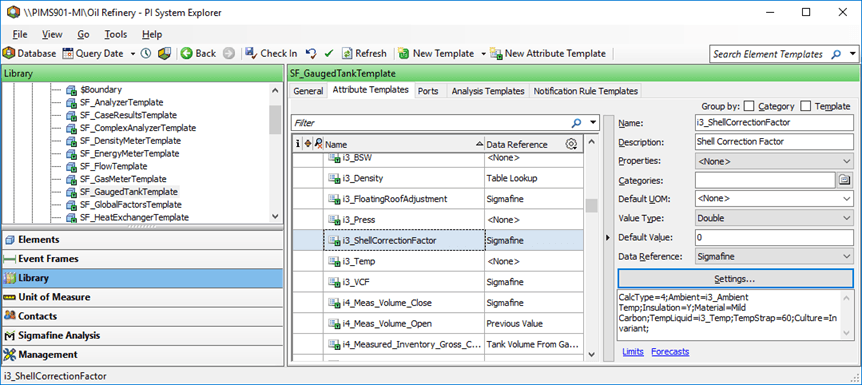The height and width of the screenshot is (385, 862).
Task: Open the Elements navigation pane
Action: coord(142,240)
